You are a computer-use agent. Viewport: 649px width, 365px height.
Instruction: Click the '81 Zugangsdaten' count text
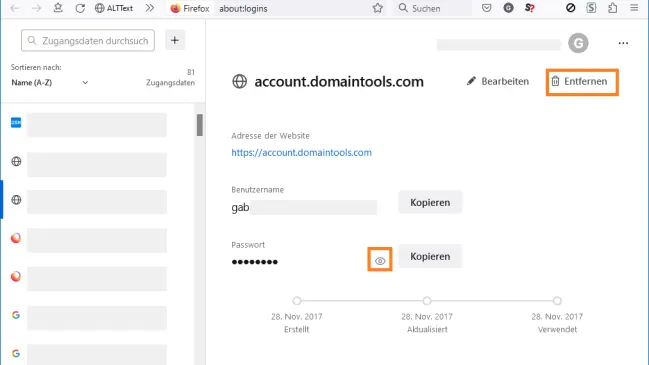tap(171, 77)
